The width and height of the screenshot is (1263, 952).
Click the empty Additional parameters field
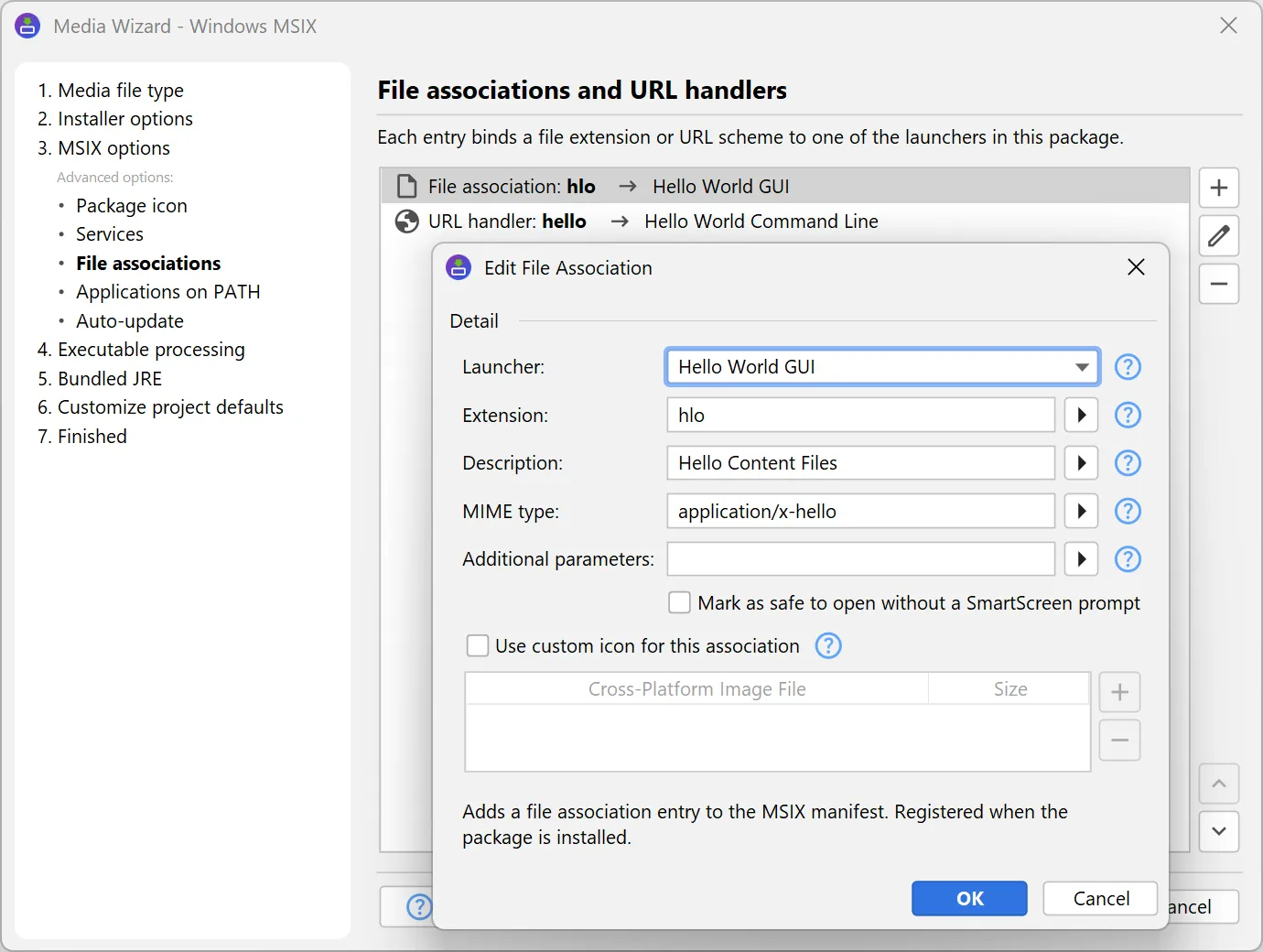860,559
